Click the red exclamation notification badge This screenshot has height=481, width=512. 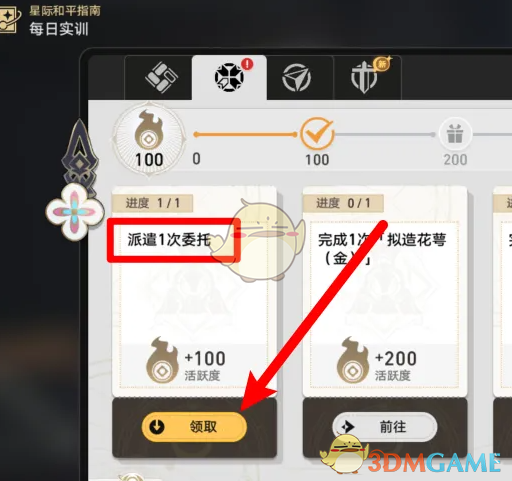coord(247,64)
